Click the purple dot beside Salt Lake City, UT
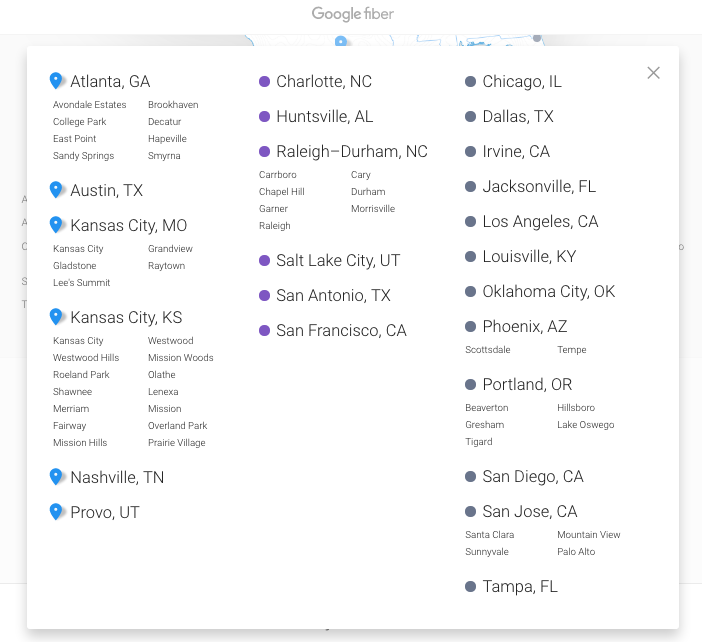 point(265,261)
